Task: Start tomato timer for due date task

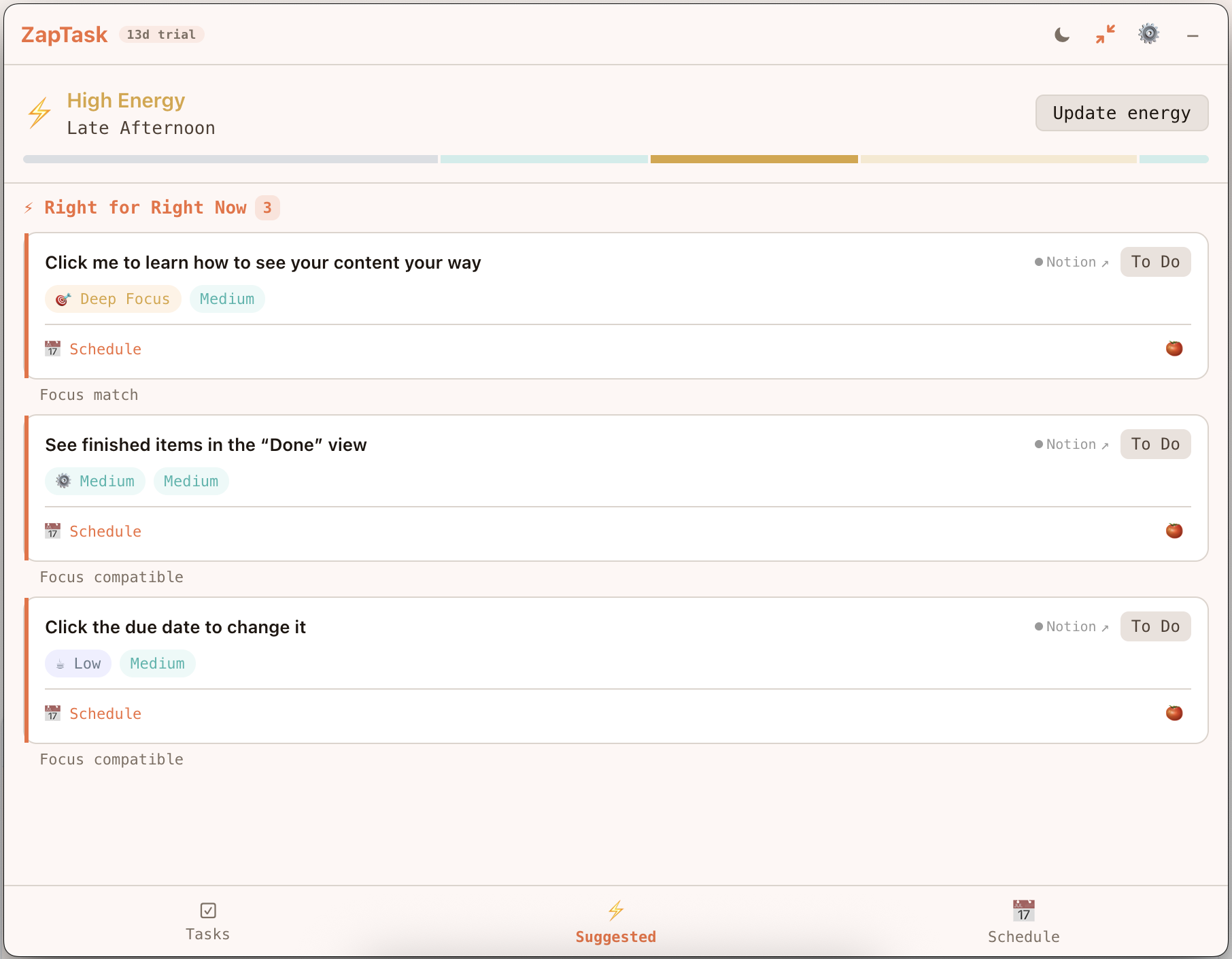Action: click(x=1174, y=713)
